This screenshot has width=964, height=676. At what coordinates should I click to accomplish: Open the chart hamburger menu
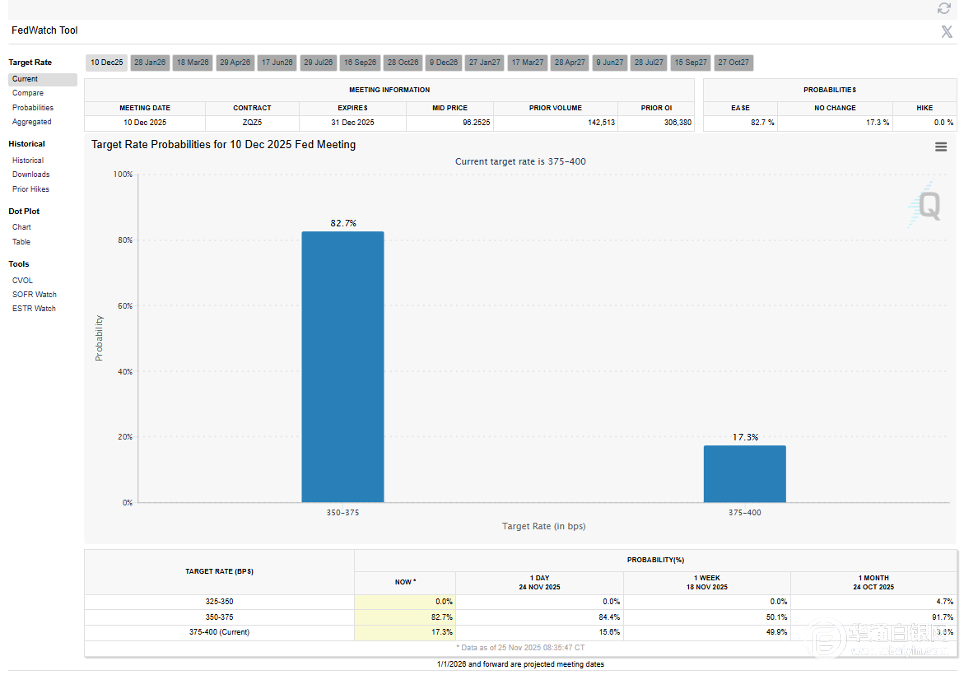click(940, 147)
